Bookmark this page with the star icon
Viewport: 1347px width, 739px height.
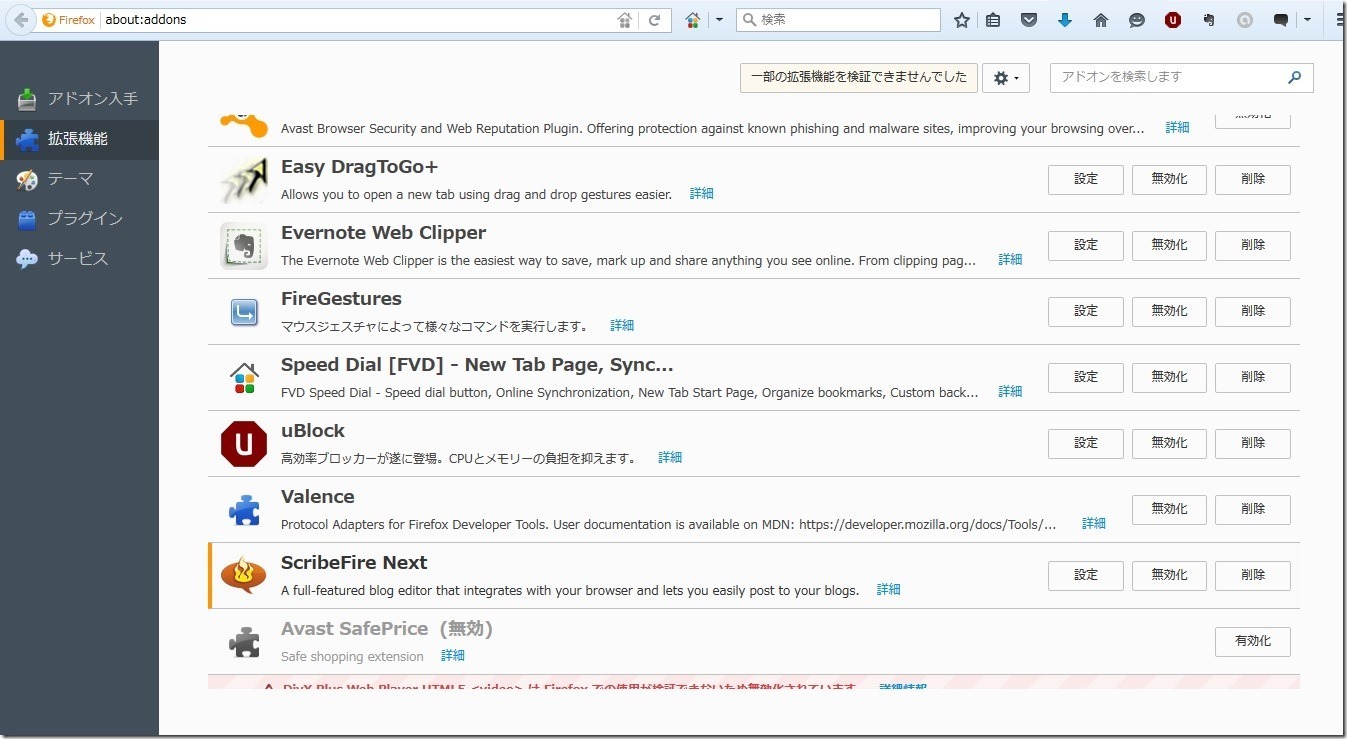click(962, 20)
